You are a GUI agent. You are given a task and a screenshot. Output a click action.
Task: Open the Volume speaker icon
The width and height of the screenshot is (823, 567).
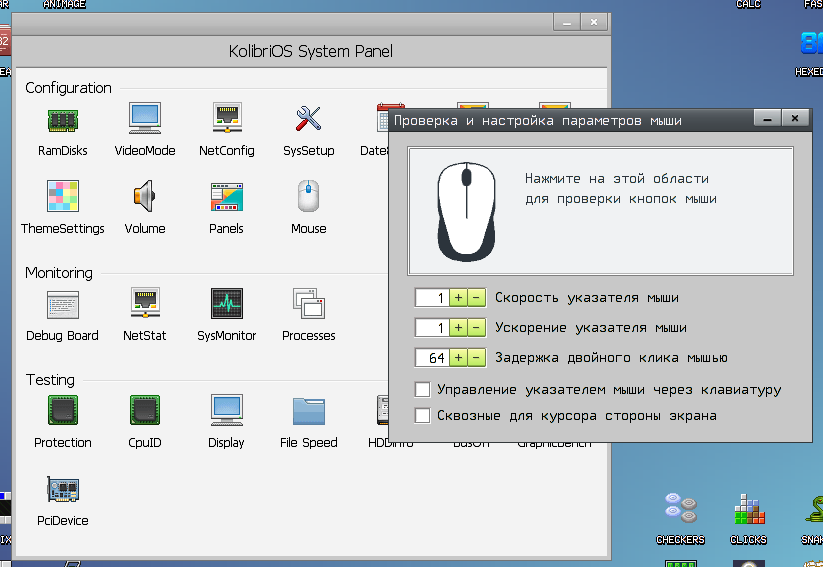point(145,197)
